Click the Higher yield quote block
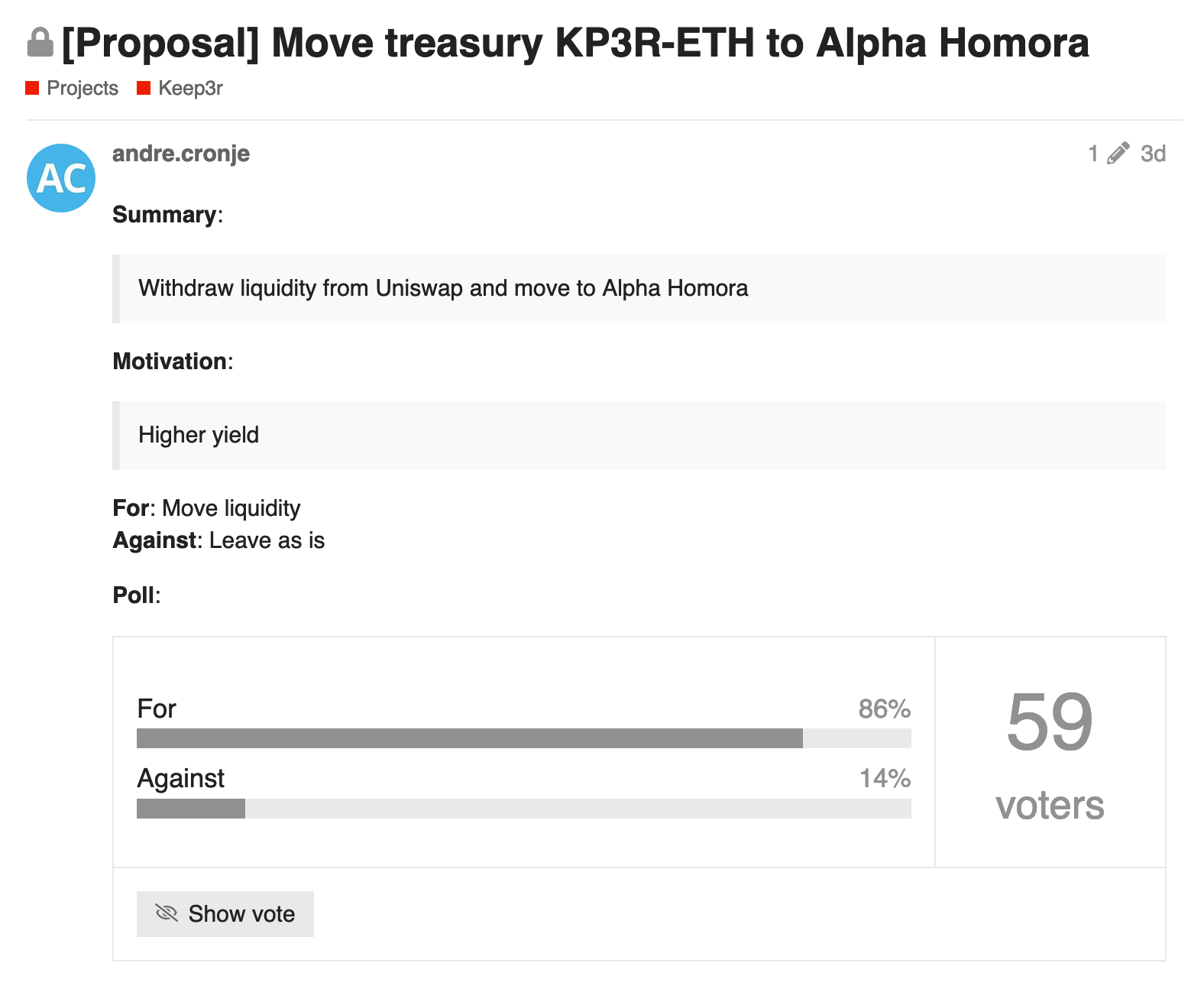Viewport: 1204px width, 989px height. [639, 436]
